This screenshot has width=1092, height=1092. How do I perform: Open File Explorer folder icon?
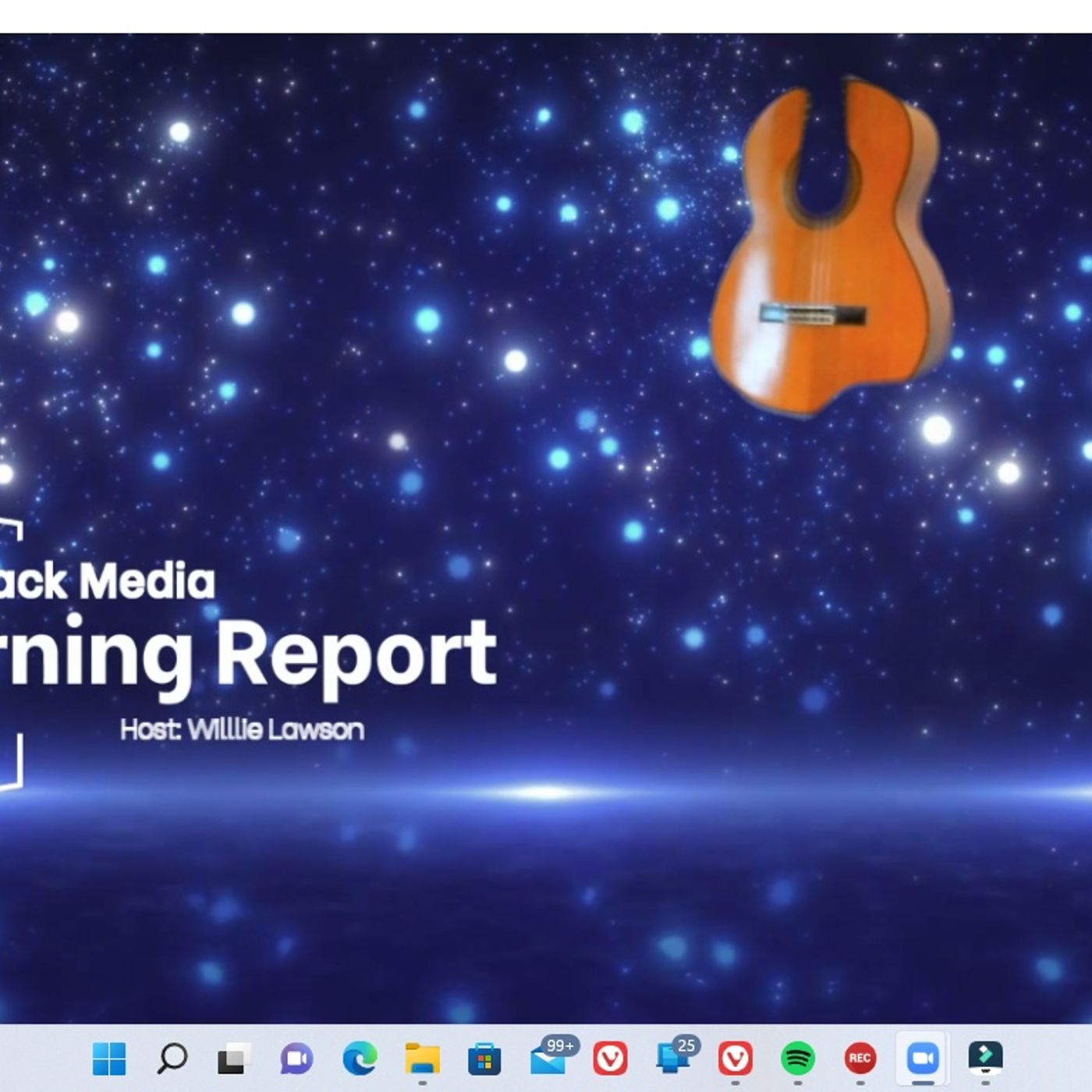coord(422,1058)
